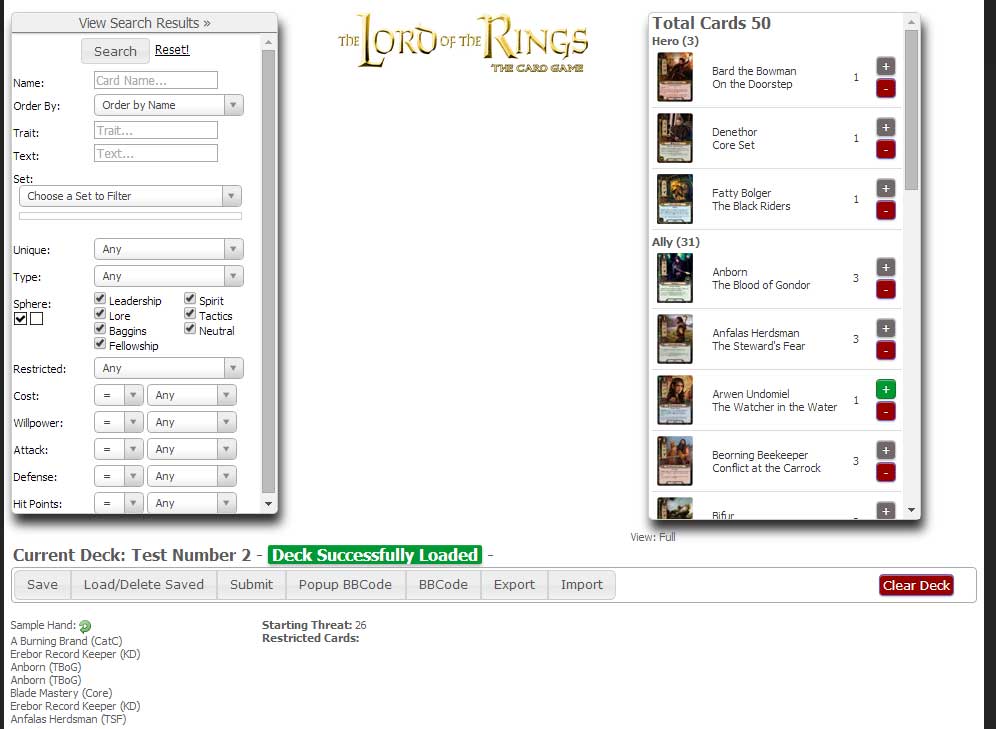Open Arwen Undomiel card thumbnail
This screenshot has height=729, width=996.
pyautogui.click(x=675, y=400)
